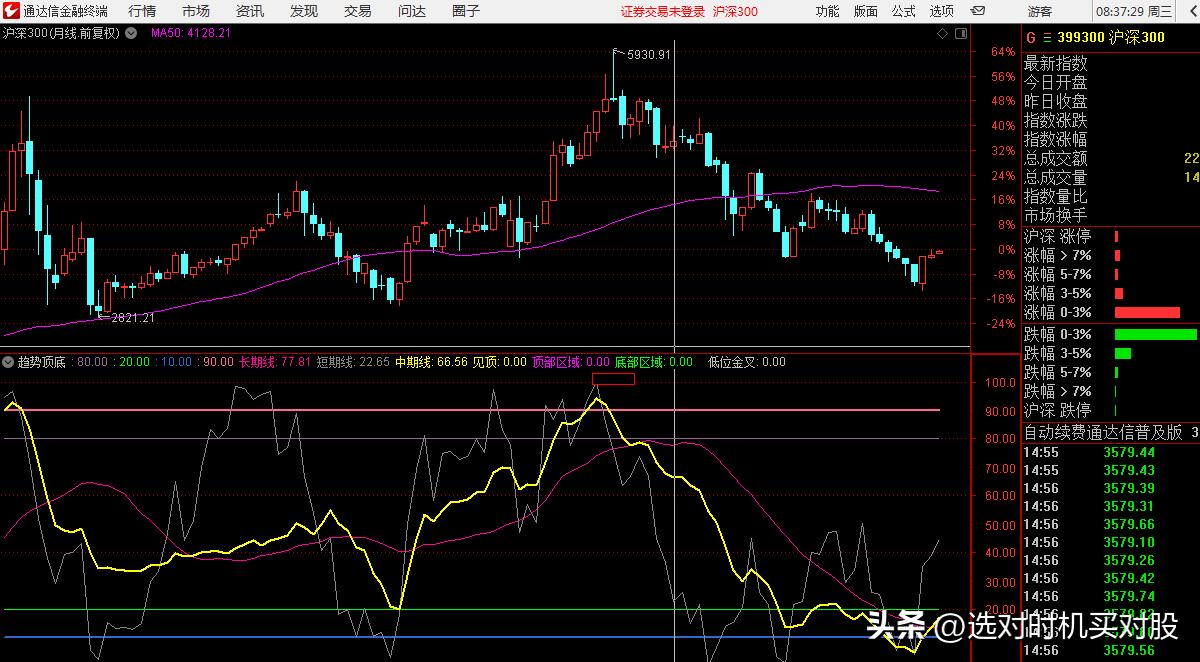The height and width of the screenshot is (662, 1200).
Task: Open the 圈子 menu
Action: click(x=466, y=11)
